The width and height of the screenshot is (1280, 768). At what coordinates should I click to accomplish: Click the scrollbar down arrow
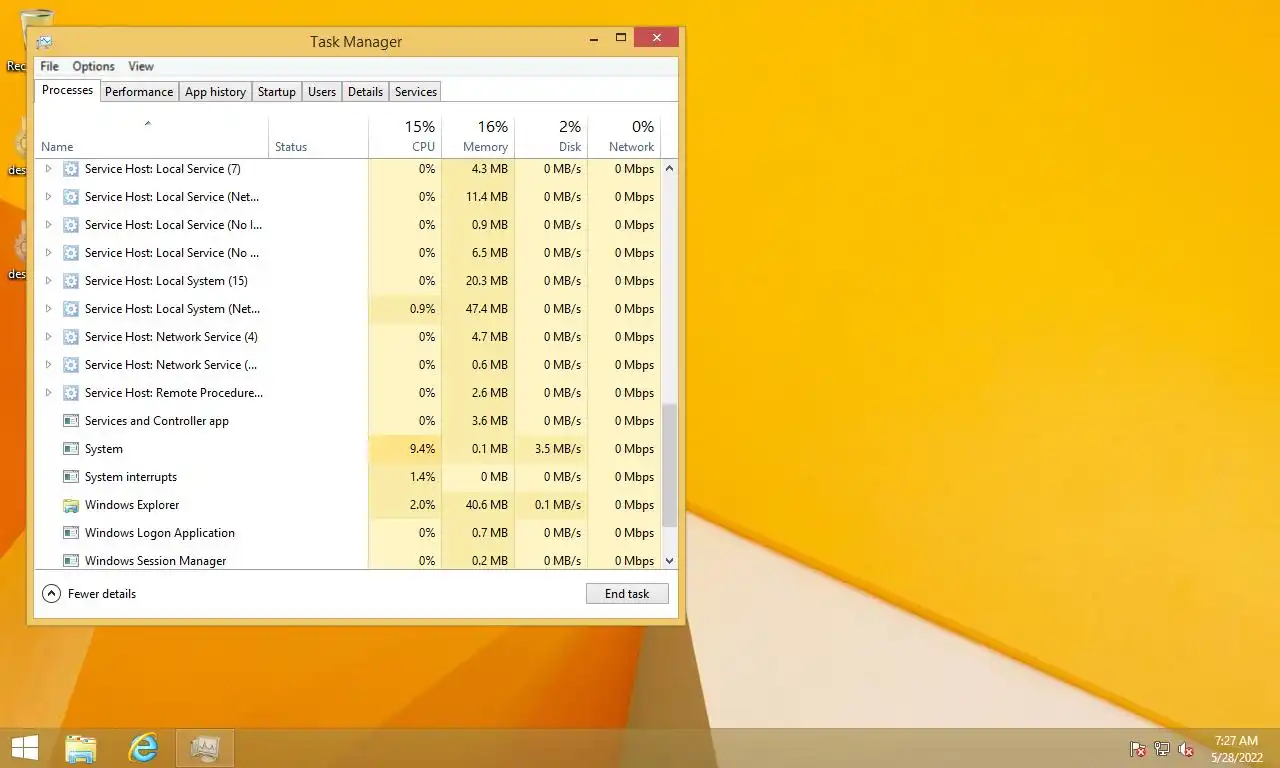click(669, 561)
